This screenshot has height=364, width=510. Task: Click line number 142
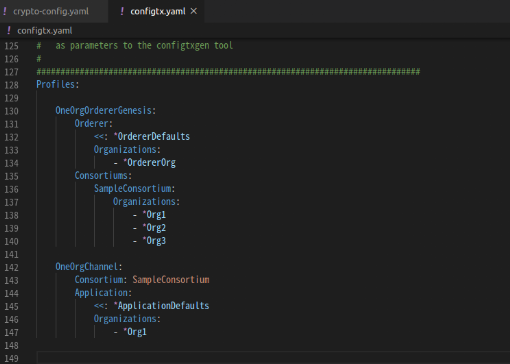[x=11, y=267]
